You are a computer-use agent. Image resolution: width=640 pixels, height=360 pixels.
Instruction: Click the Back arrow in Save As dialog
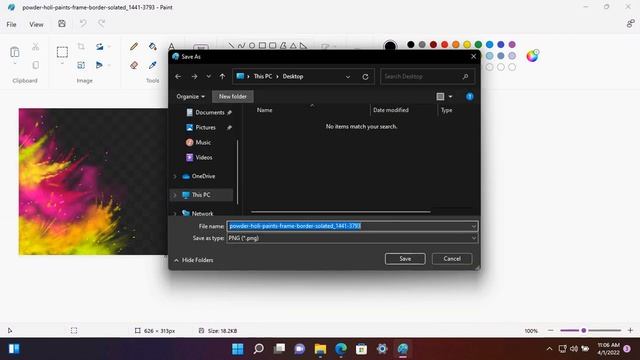(x=178, y=76)
